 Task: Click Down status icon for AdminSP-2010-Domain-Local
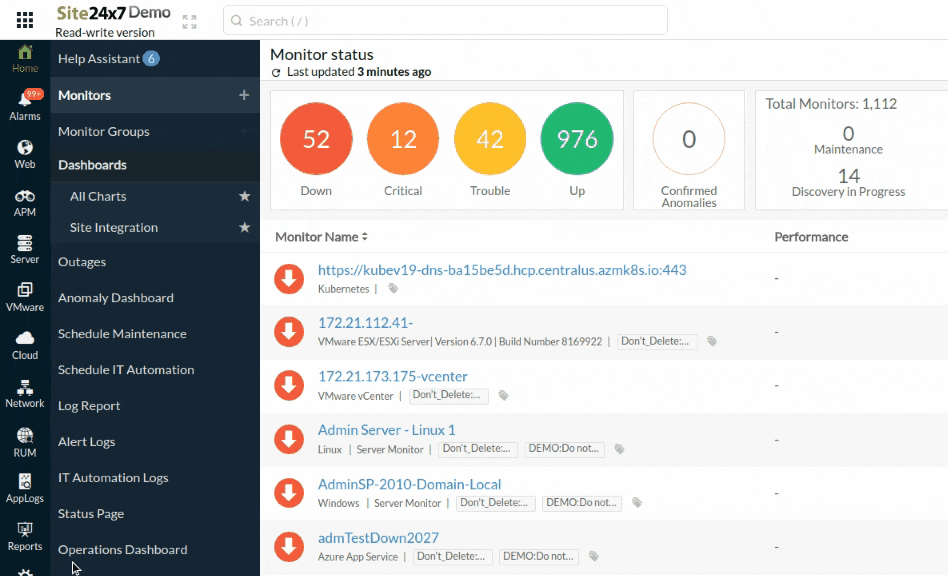click(289, 493)
